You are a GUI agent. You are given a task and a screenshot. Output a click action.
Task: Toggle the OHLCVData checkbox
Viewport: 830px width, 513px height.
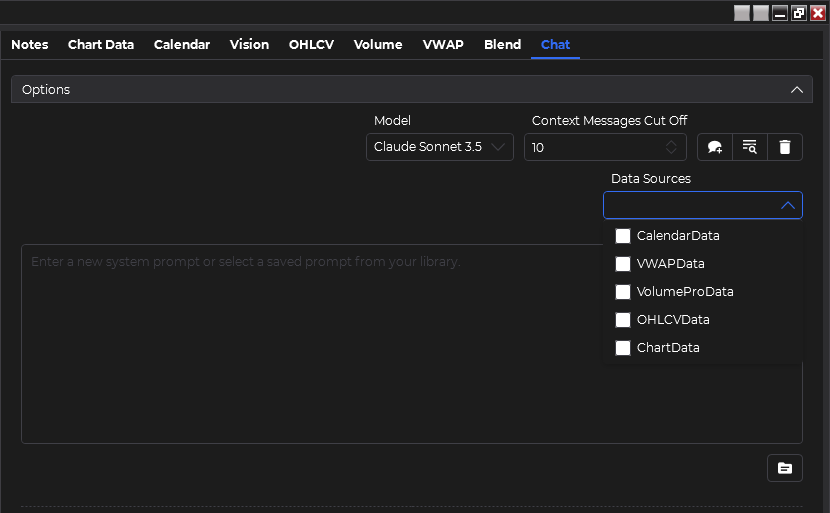coord(623,320)
